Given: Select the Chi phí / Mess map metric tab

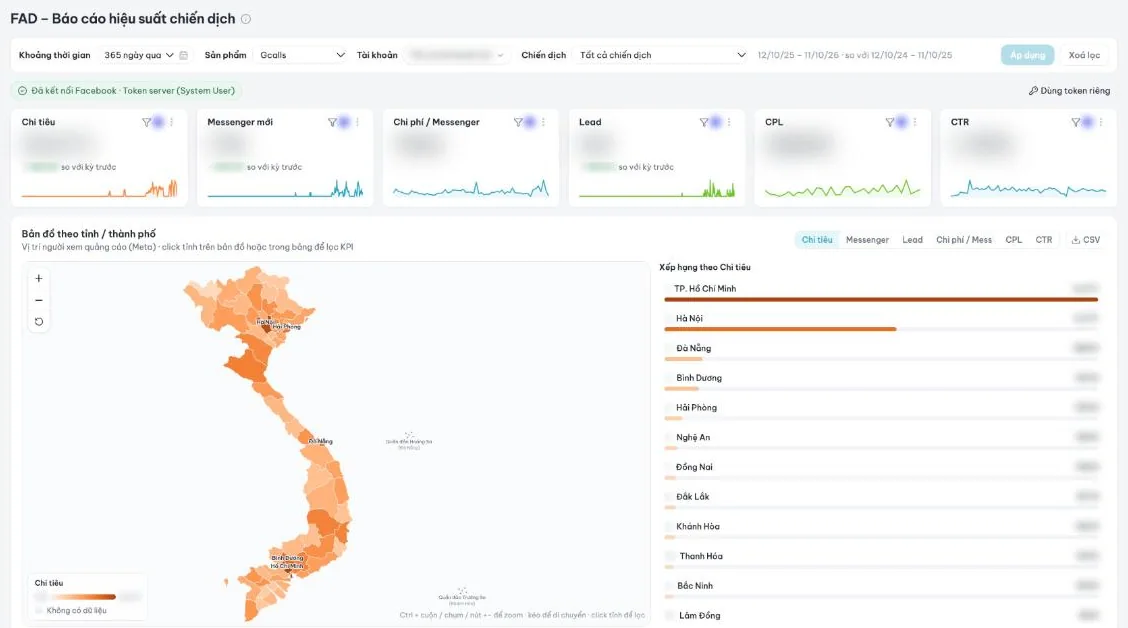Looking at the screenshot, I should click(x=964, y=240).
